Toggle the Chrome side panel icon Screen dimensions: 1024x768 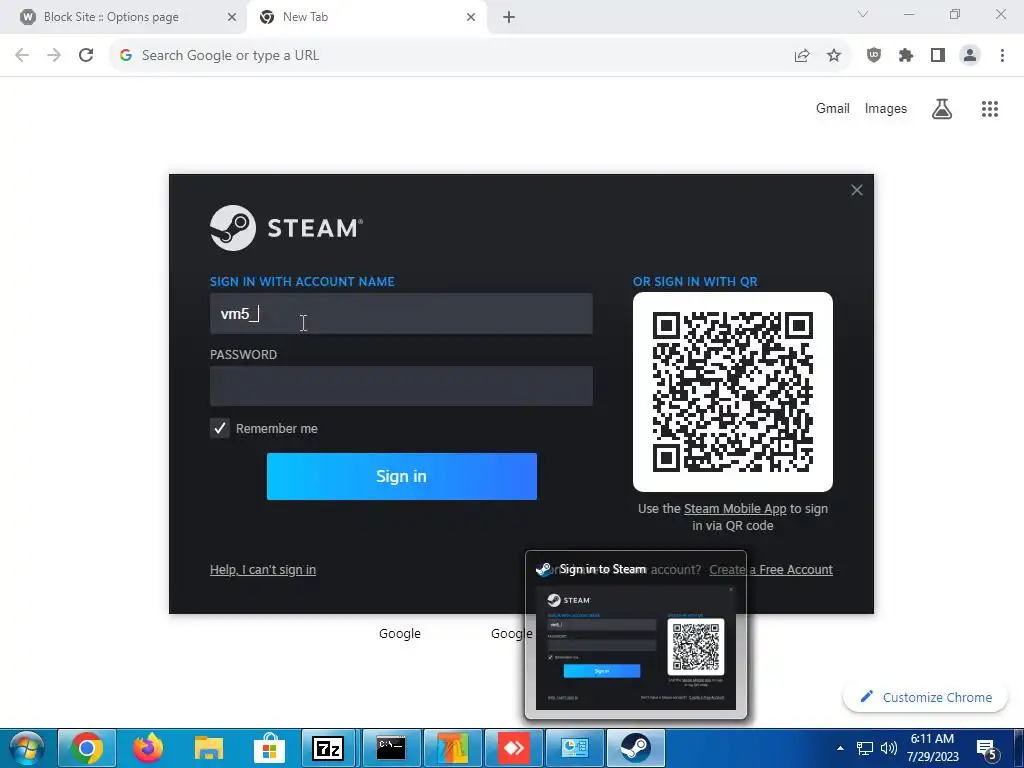938,56
